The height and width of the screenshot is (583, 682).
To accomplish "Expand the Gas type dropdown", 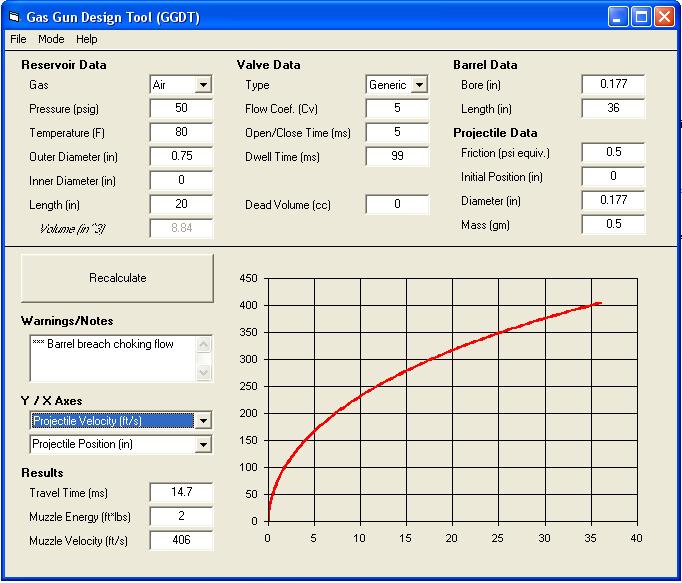I will tap(203, 85).
